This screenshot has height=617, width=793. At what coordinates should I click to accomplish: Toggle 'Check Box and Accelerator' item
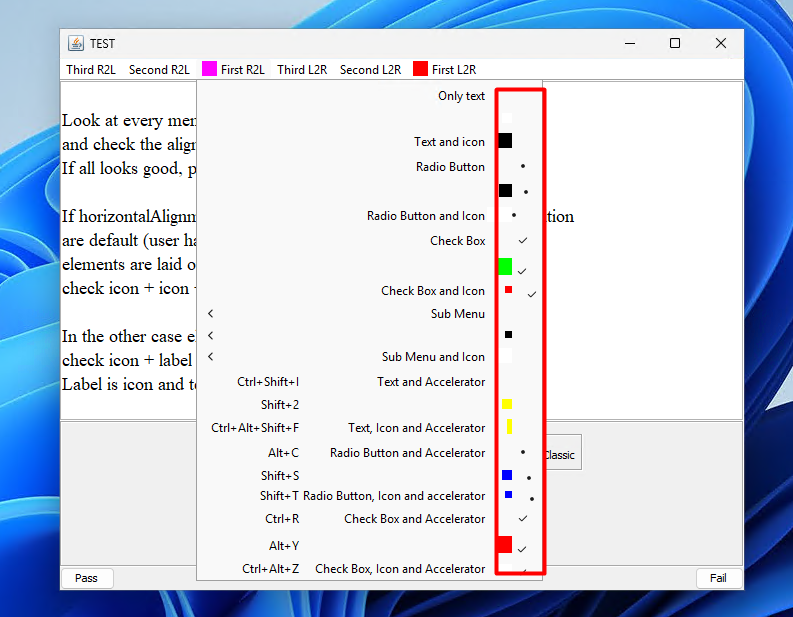point(414,519)
